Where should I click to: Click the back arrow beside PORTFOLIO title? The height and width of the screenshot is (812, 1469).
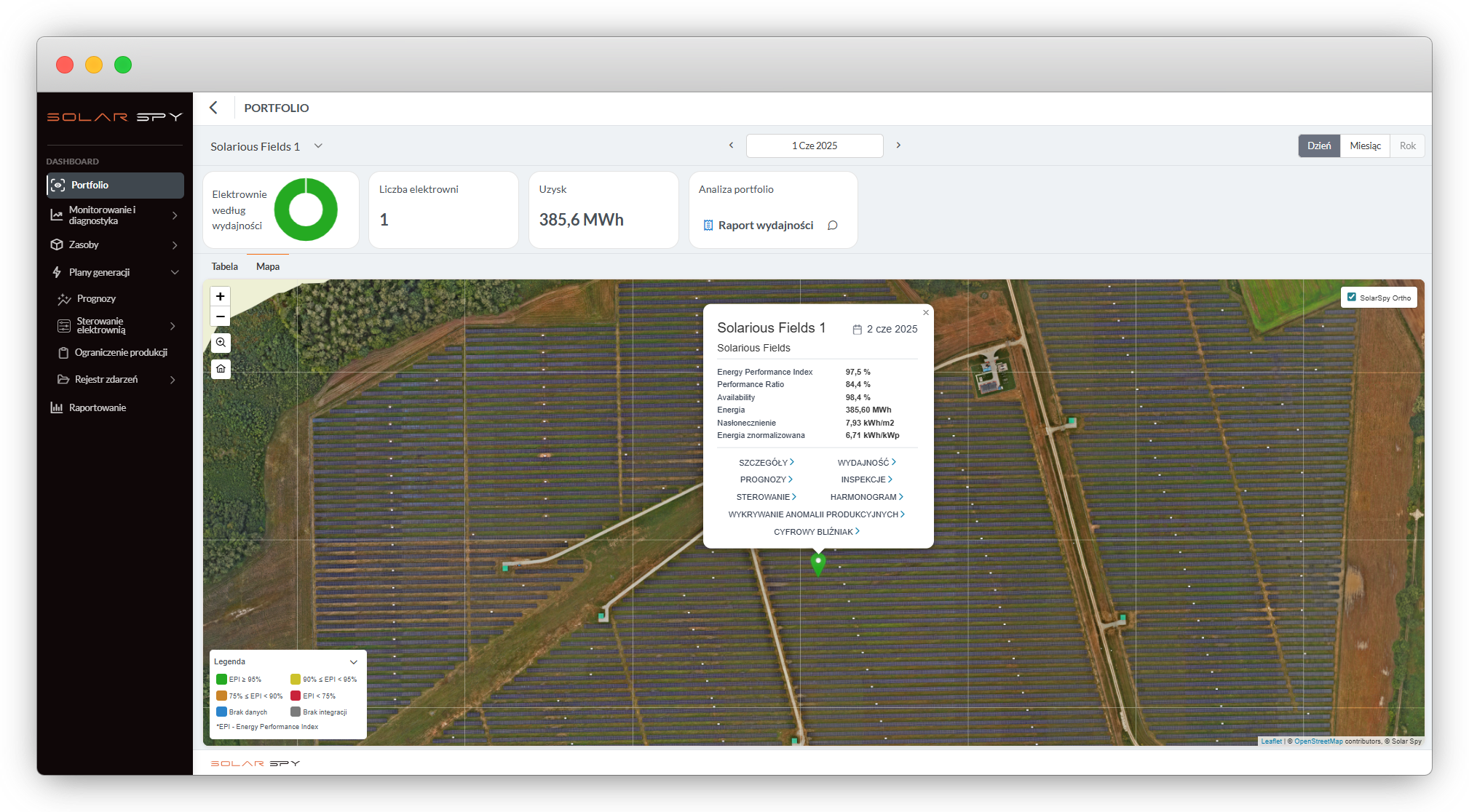pos(213,108)
